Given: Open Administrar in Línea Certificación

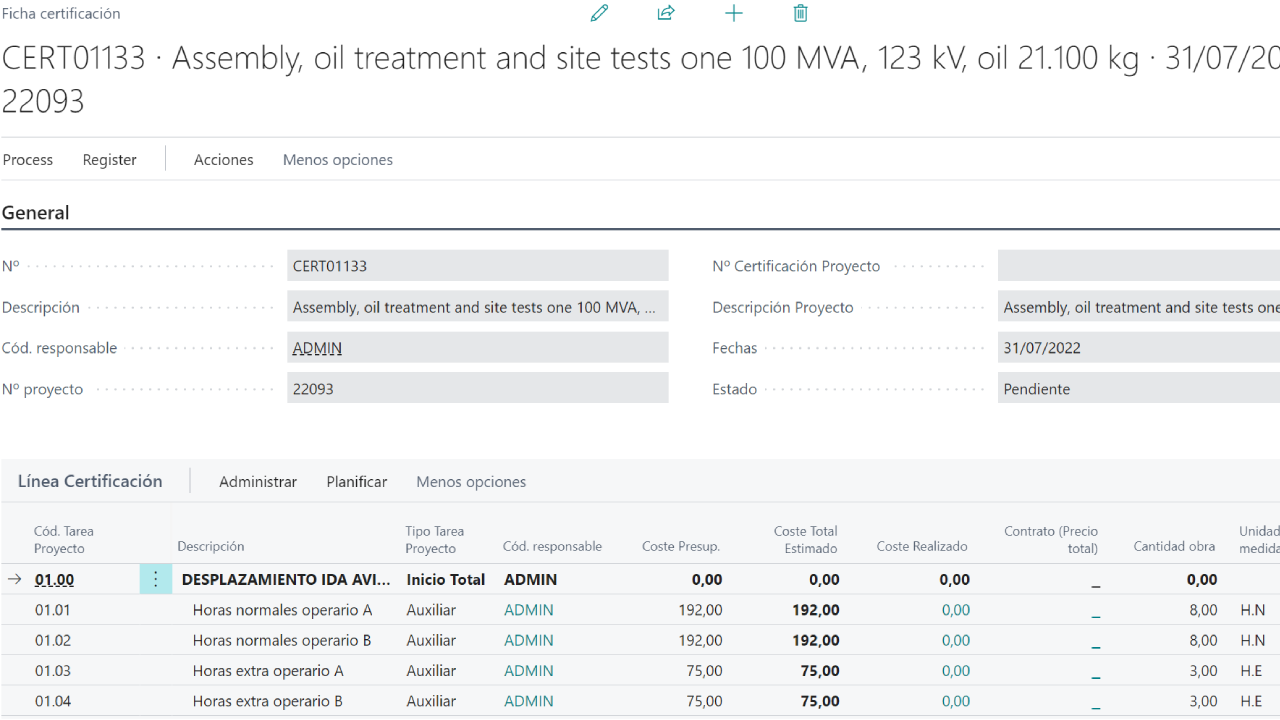Looking at the screenshot, I should [258, 482].
